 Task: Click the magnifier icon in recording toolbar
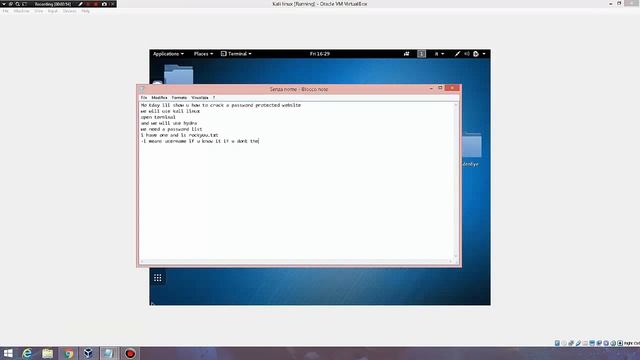(x=18, y=4)
